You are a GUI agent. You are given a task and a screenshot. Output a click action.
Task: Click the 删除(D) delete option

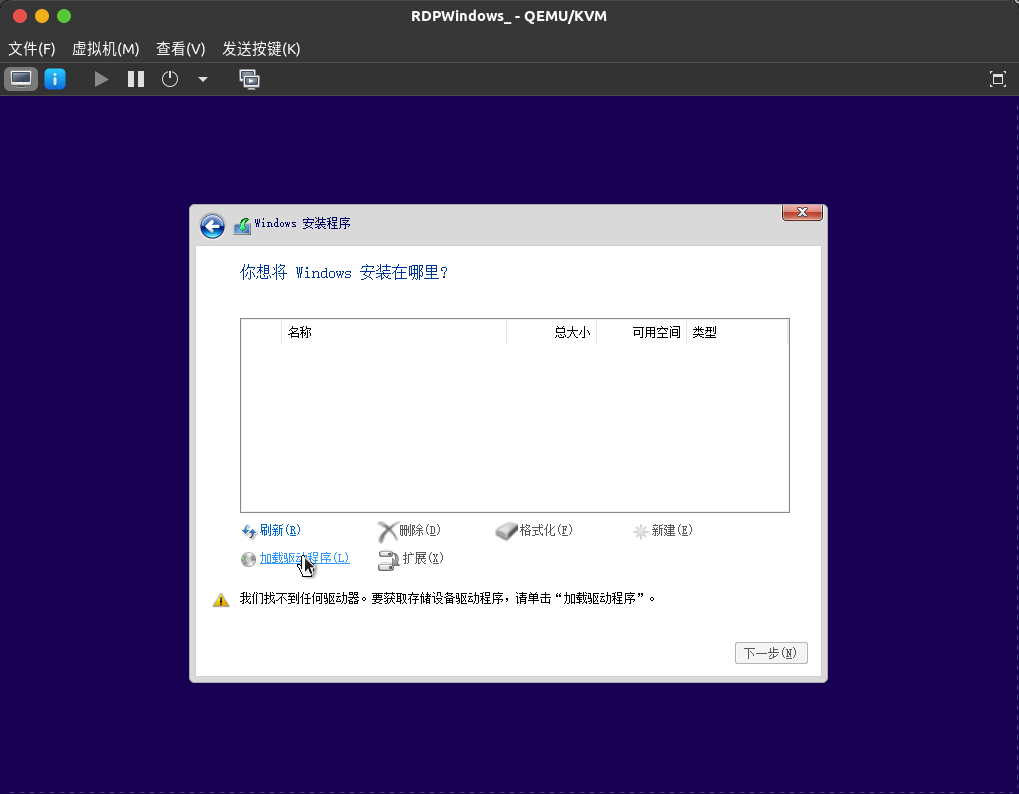point(420,530)
